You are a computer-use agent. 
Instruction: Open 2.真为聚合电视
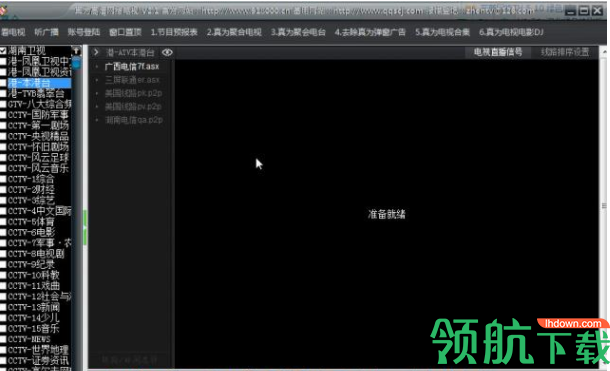(234, 32)
